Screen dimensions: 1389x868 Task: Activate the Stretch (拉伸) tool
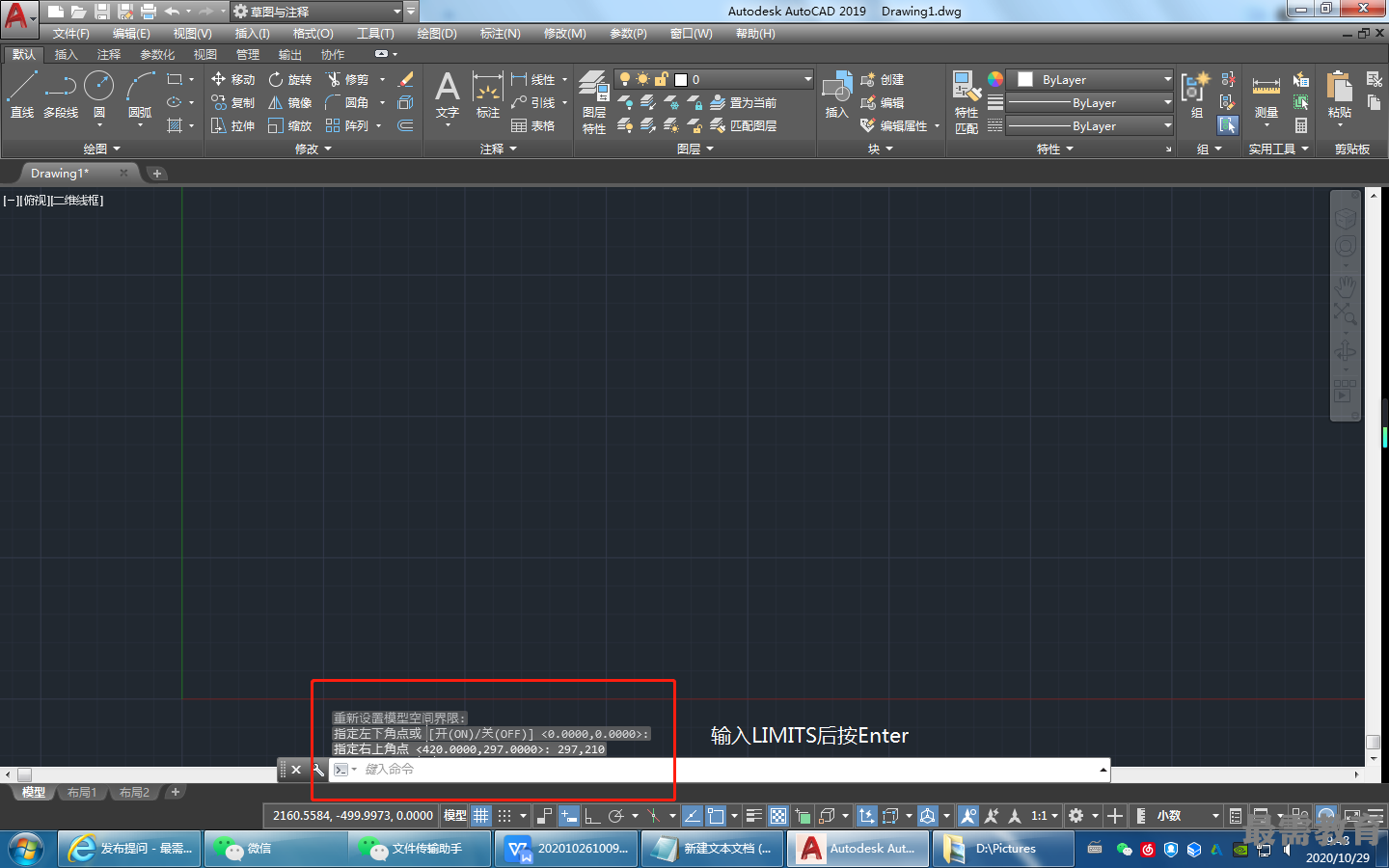[232, 125]
